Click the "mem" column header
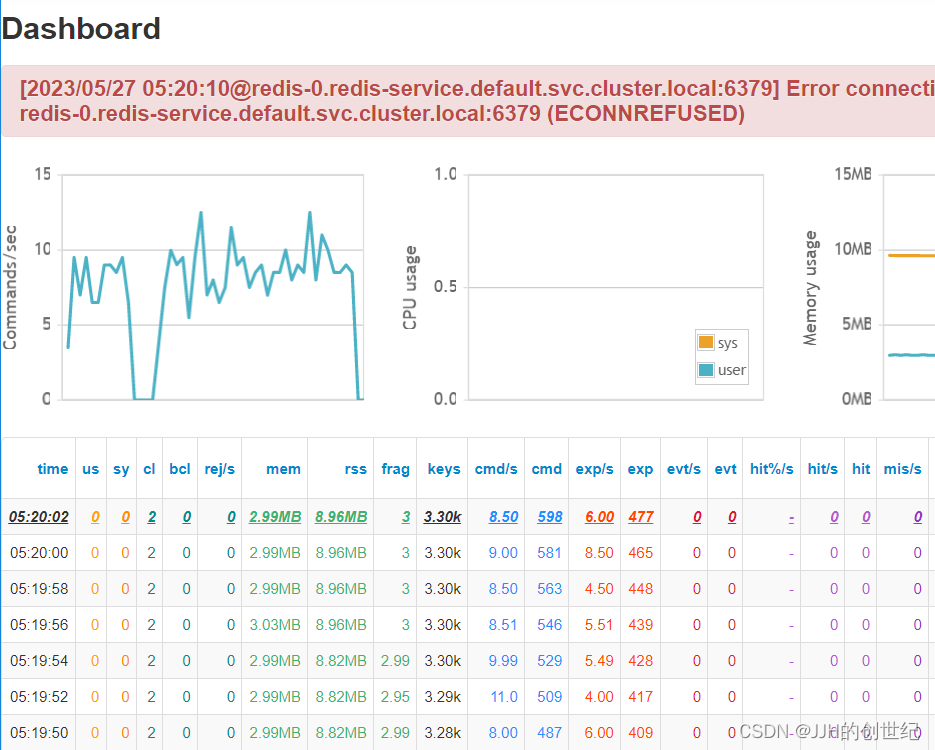This screenshot has height=750, width=935. [x=283, y=468]
